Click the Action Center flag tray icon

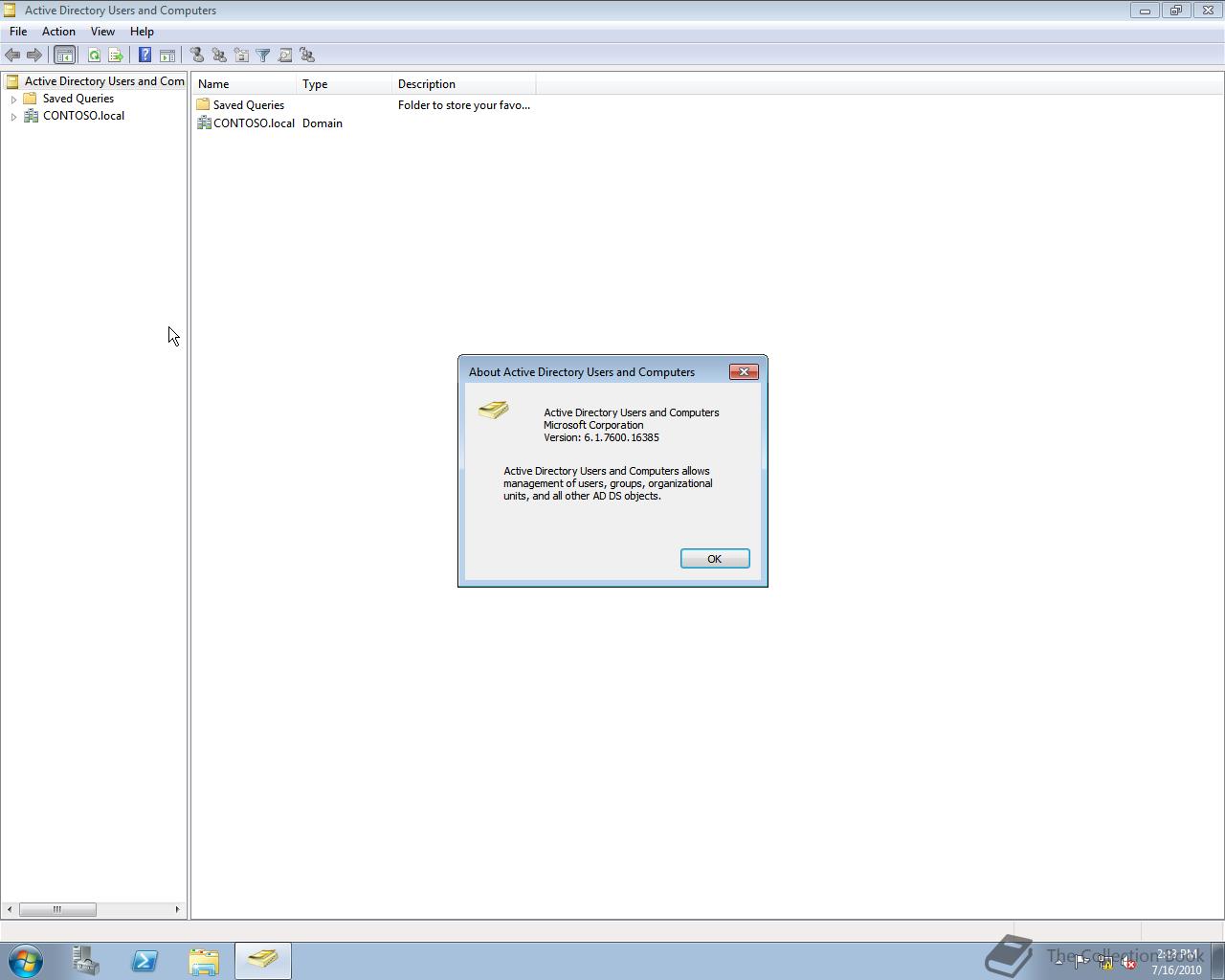tap(1080, 963)
